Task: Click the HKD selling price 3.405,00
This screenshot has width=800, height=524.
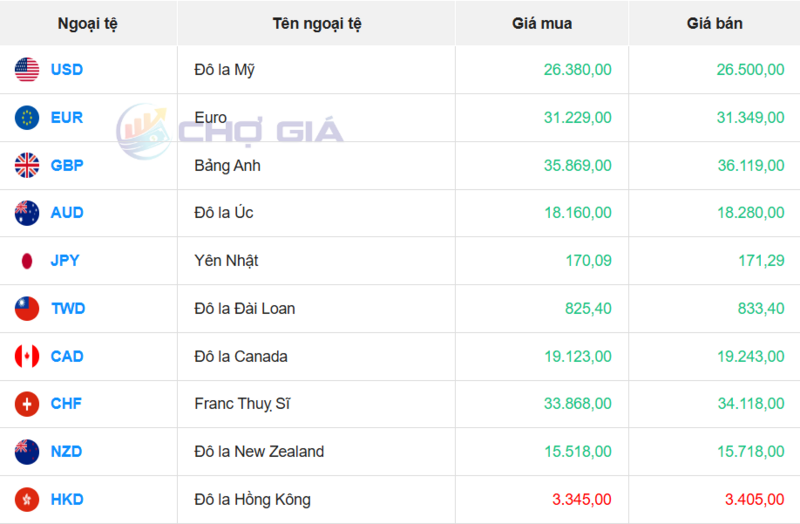Action: (x=751, y=499)
